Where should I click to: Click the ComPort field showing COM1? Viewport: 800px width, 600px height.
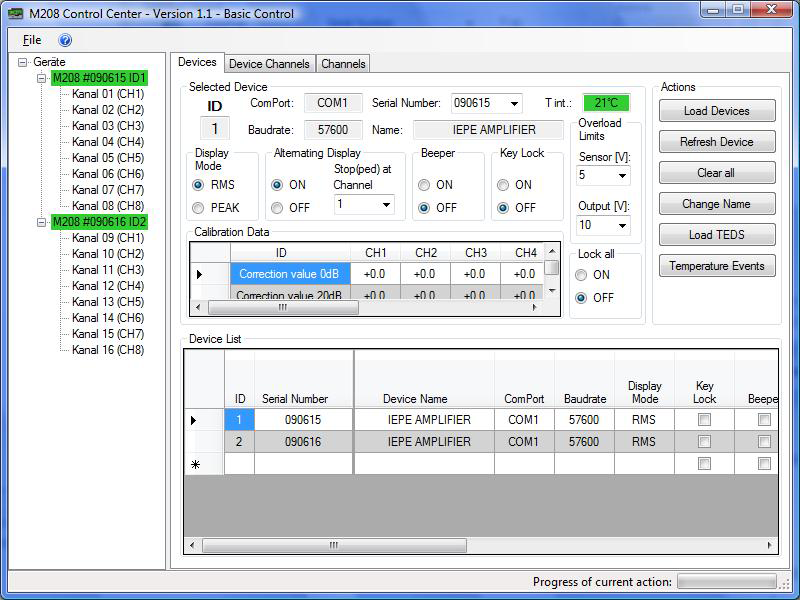coord(333,103)
